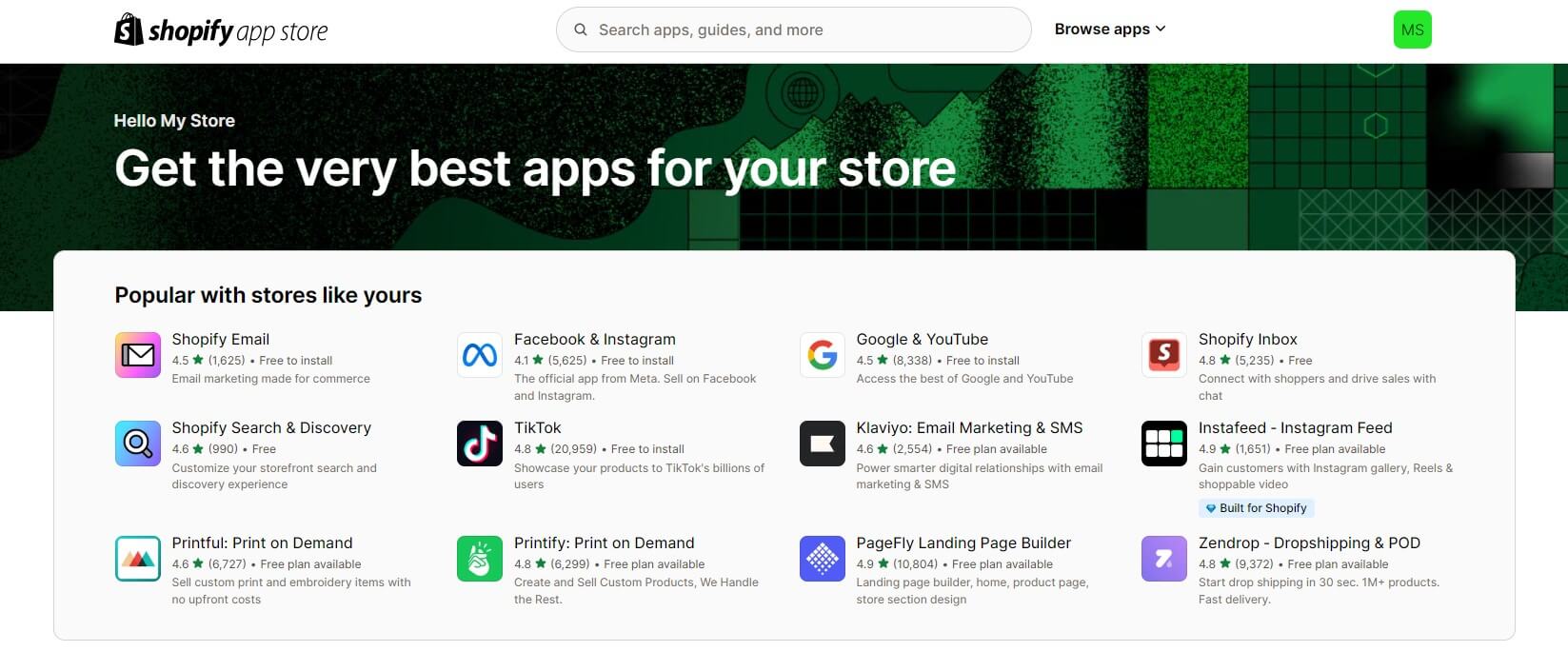The image size is (1568, 671).
Task: Click the search magnifier icon
Action: pos(581,30)
